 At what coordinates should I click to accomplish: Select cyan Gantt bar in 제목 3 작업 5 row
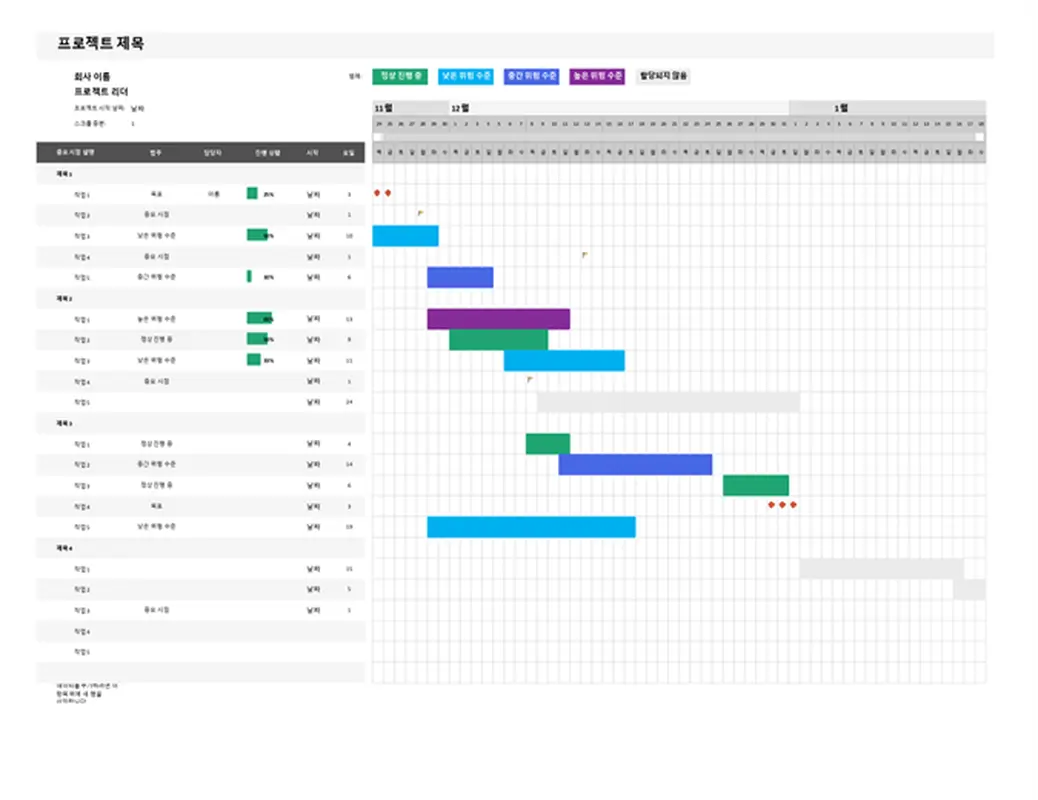[531, 527]
